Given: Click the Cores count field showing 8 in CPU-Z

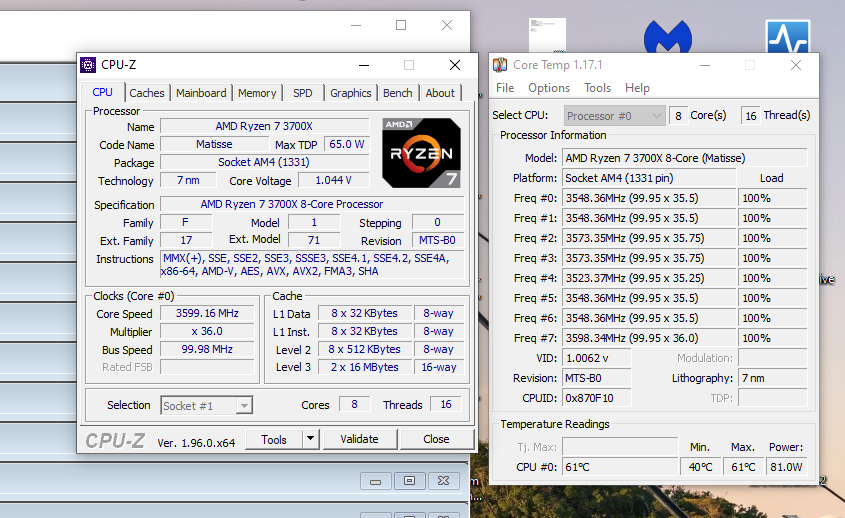Looking at the screenshot, I should pos(355,404).
